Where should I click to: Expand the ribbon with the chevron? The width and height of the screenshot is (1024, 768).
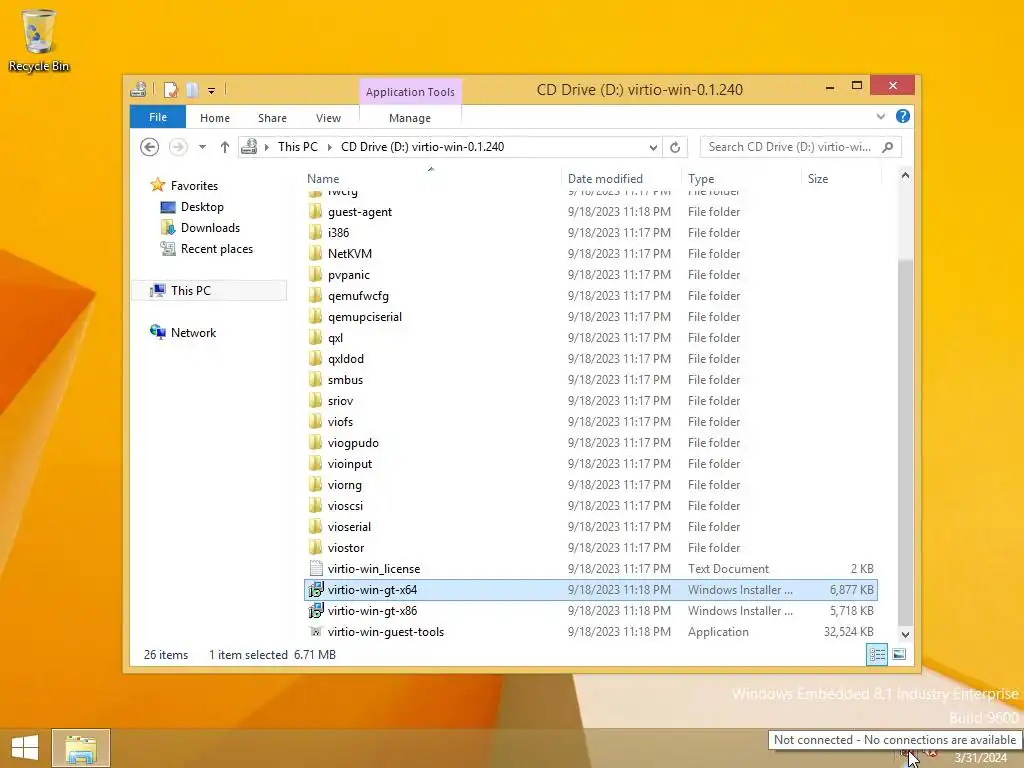[x=881, y=116]
